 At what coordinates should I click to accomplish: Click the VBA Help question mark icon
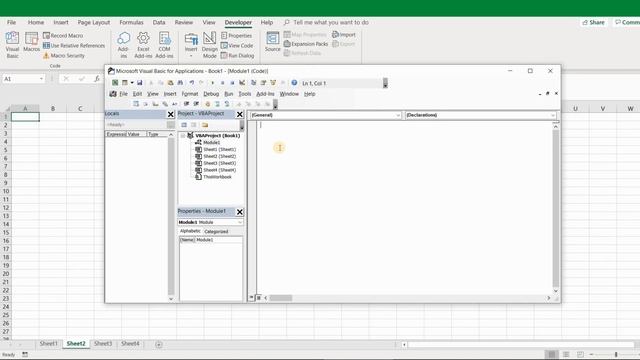294,83
